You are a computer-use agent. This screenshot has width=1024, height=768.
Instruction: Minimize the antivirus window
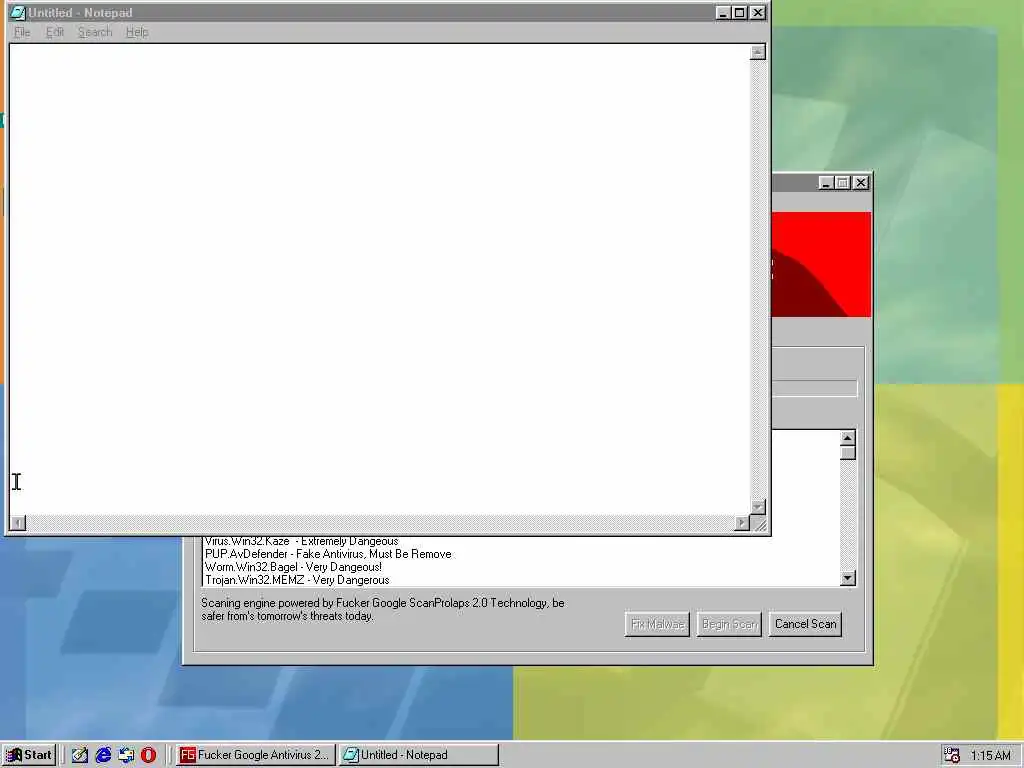coord(825,183)
